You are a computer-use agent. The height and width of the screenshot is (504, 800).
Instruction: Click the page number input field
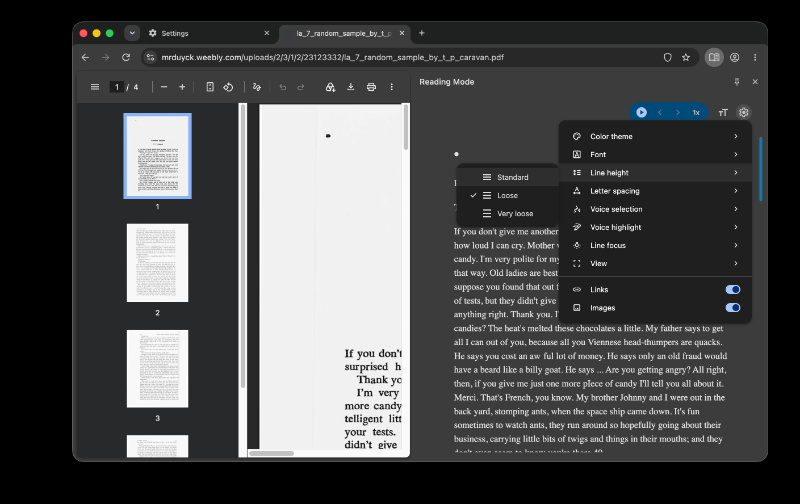pyautogui.click(x=117, y=87)
